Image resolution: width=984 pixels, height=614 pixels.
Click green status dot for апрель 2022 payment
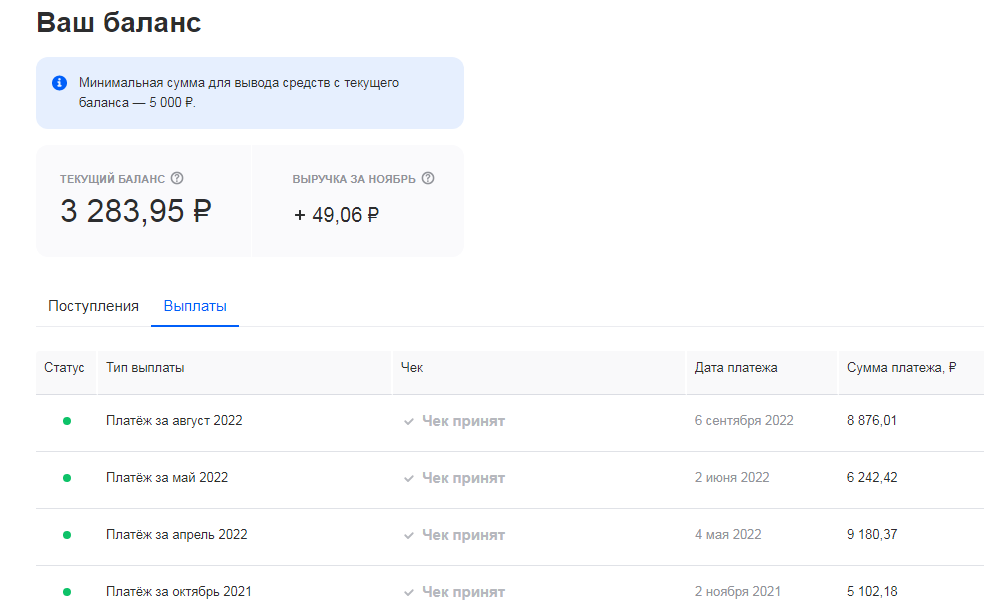67,535
